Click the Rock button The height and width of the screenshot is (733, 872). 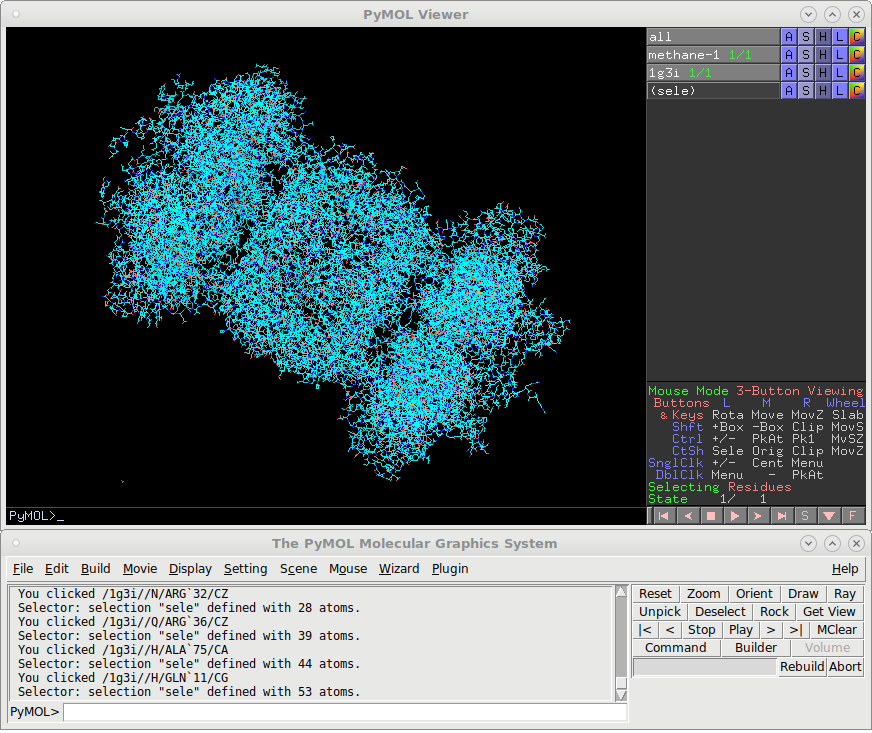click(x=774, y=611)
